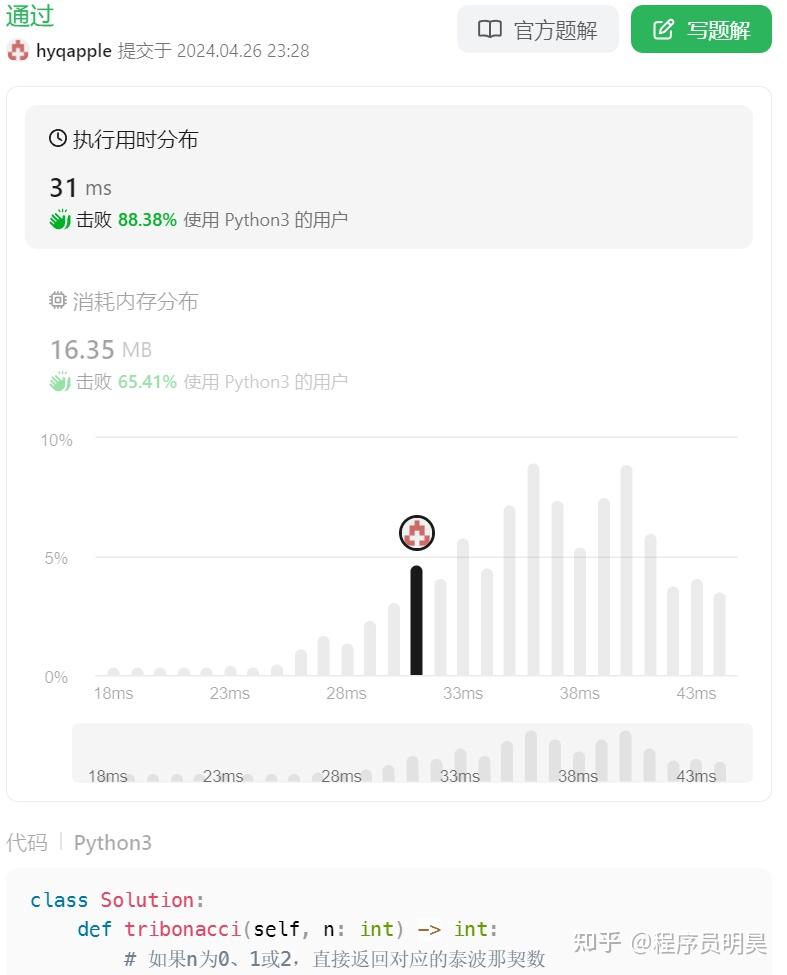
Task: Click the green clapping-hand icon next to 击败 88.38%
Action: (60, 219)
